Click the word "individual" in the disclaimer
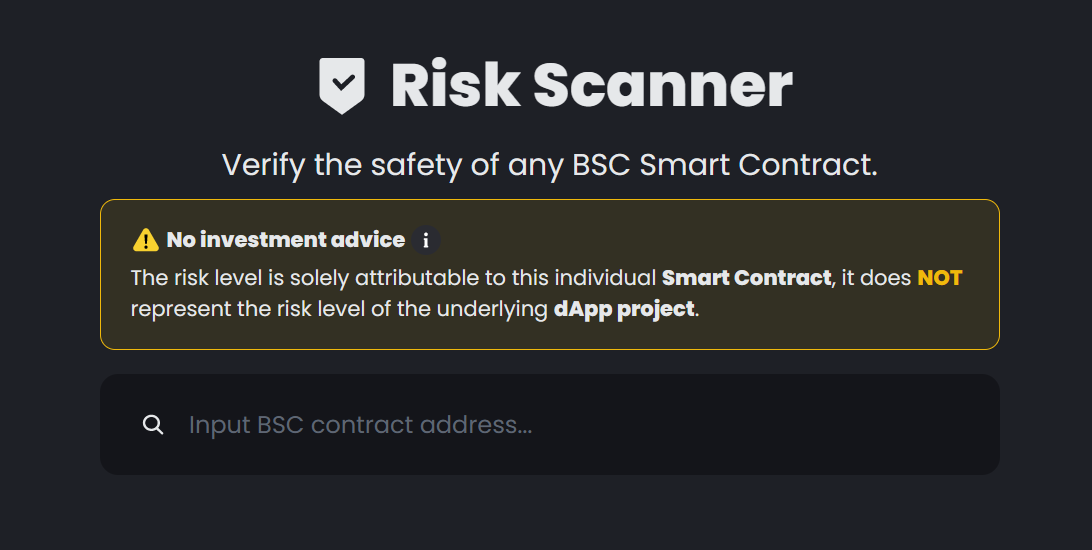1092x550 pixels. point(612,277)
